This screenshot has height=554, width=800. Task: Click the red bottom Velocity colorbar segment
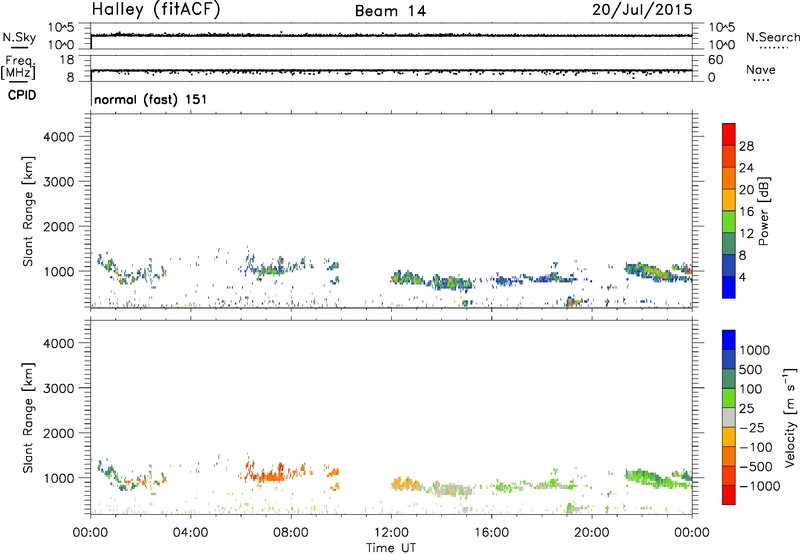[x=729, y=495]
